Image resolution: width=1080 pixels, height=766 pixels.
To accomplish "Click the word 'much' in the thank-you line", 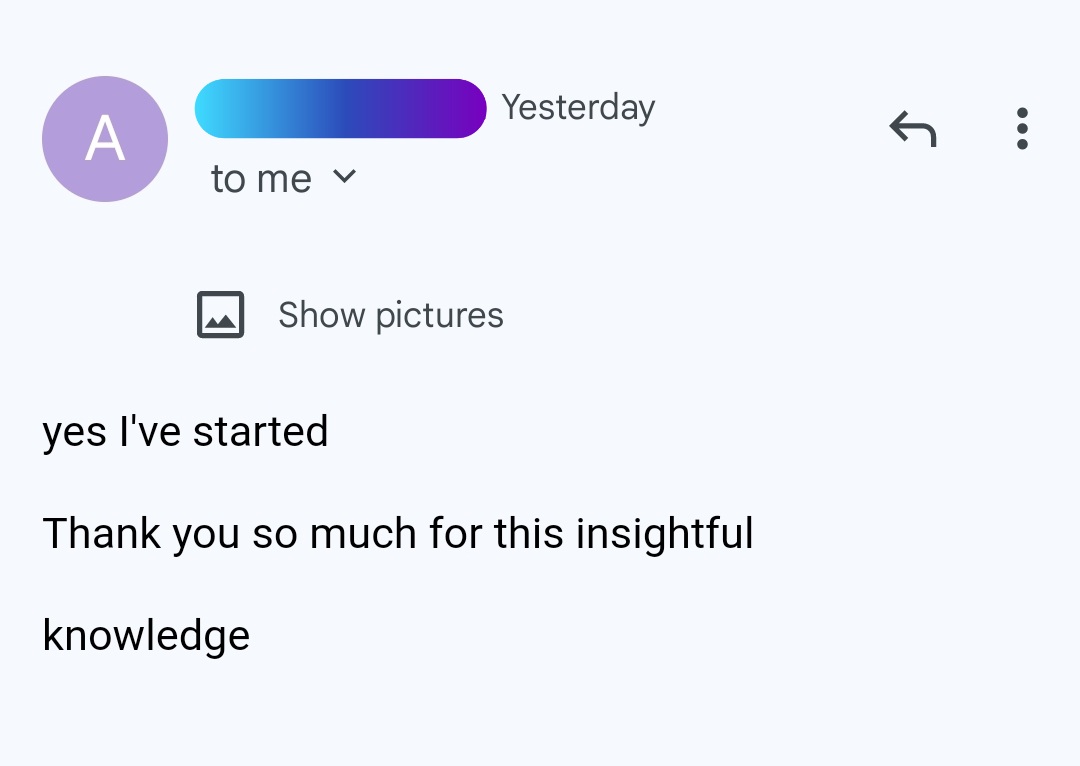I will coord(363,533).
